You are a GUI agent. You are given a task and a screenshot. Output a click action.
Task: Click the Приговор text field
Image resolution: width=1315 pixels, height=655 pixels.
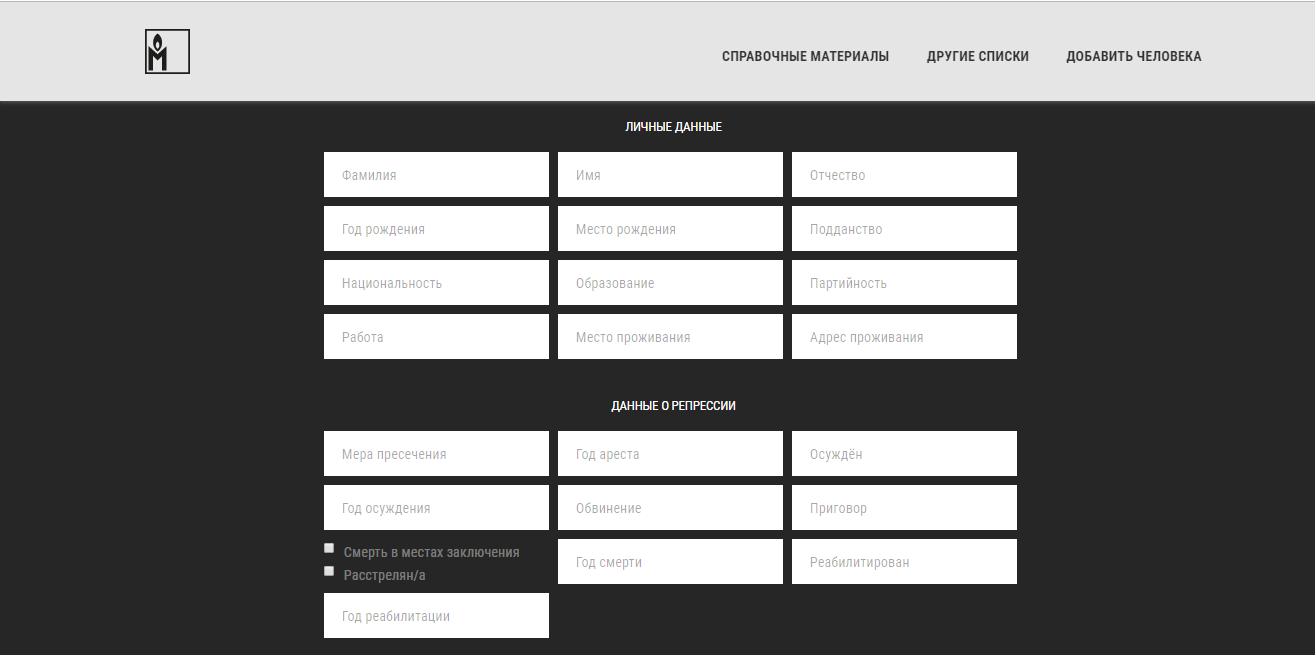[x=904, y=508]
